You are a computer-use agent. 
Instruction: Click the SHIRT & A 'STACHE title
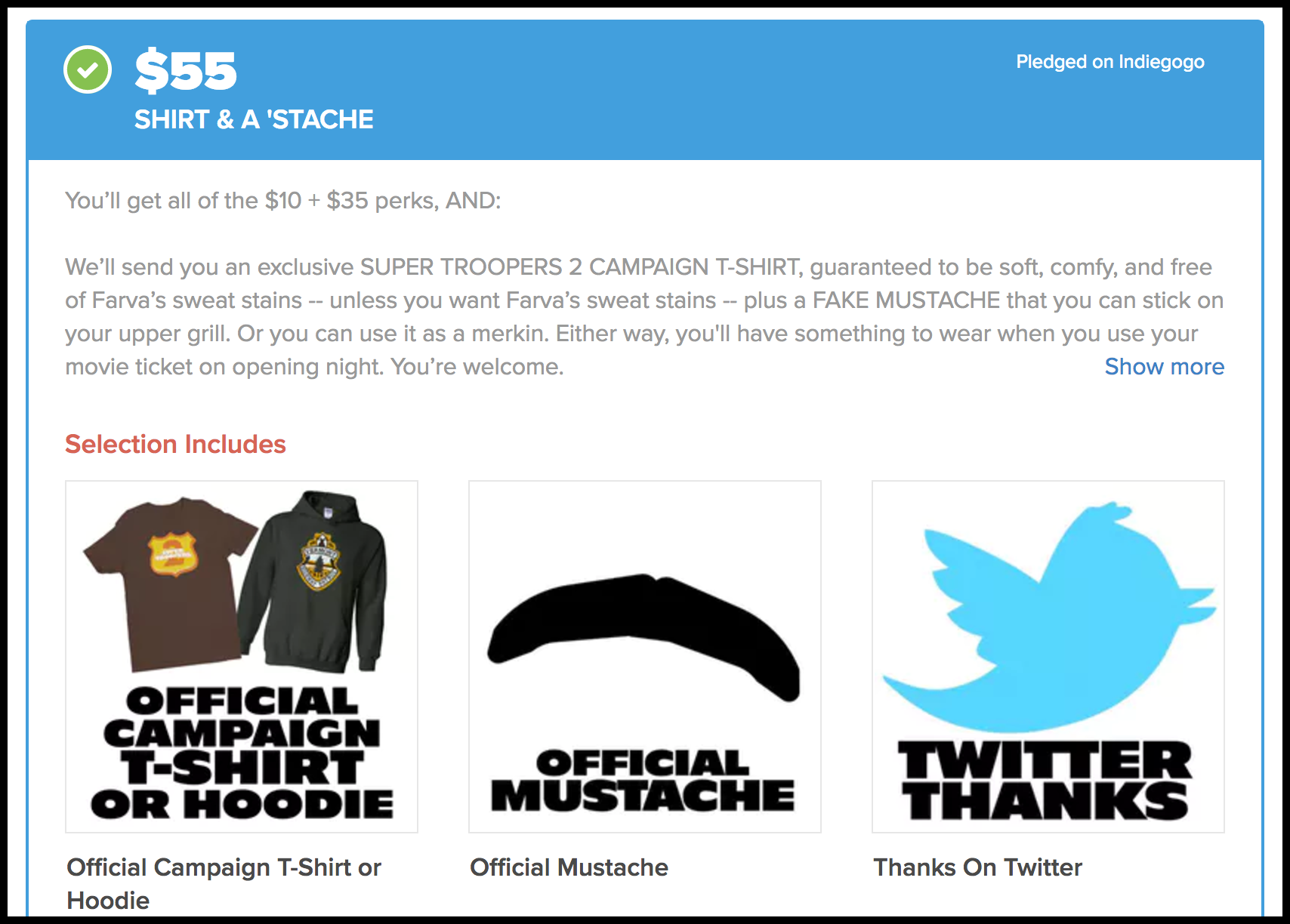point(254,119)
